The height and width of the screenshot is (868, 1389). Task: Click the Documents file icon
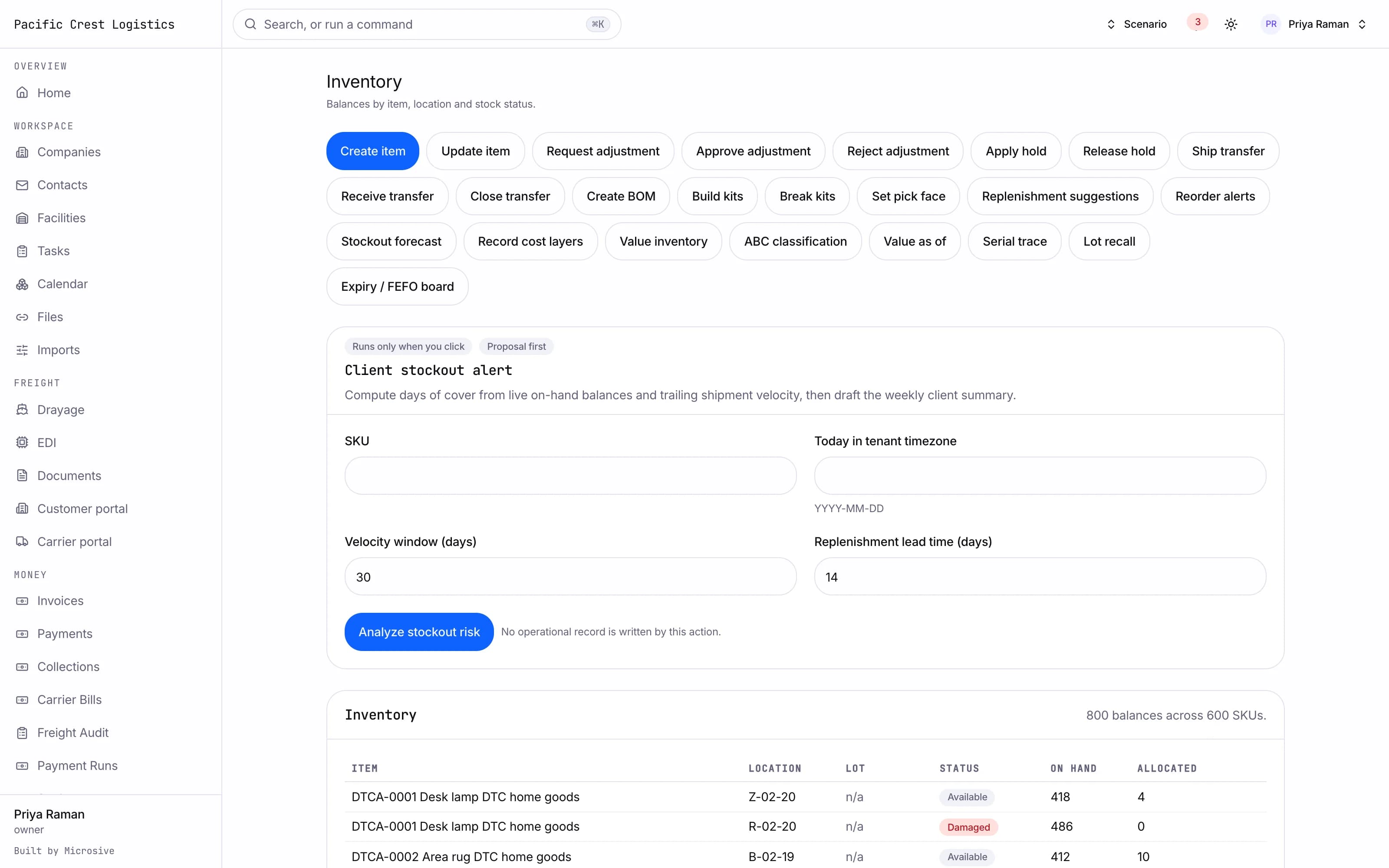click(22, 476)
